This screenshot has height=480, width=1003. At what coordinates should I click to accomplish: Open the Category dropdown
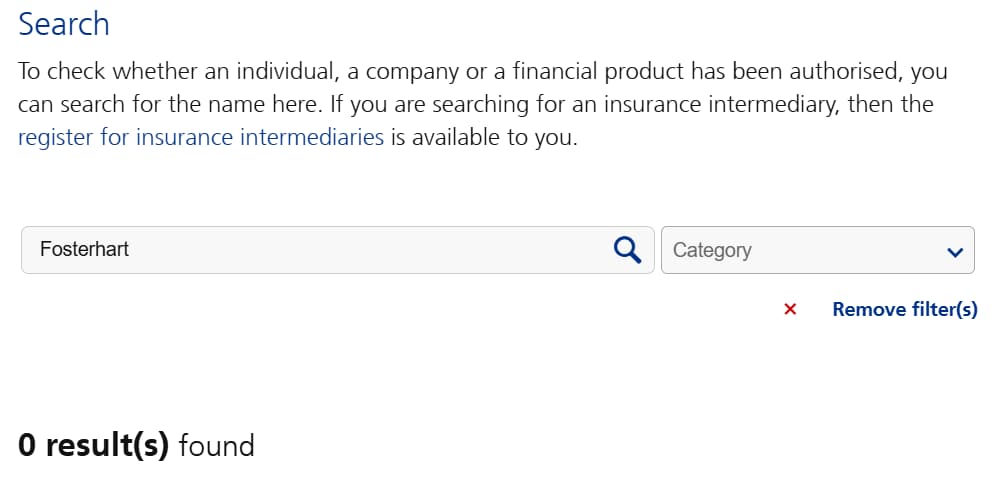coord(817,250)
